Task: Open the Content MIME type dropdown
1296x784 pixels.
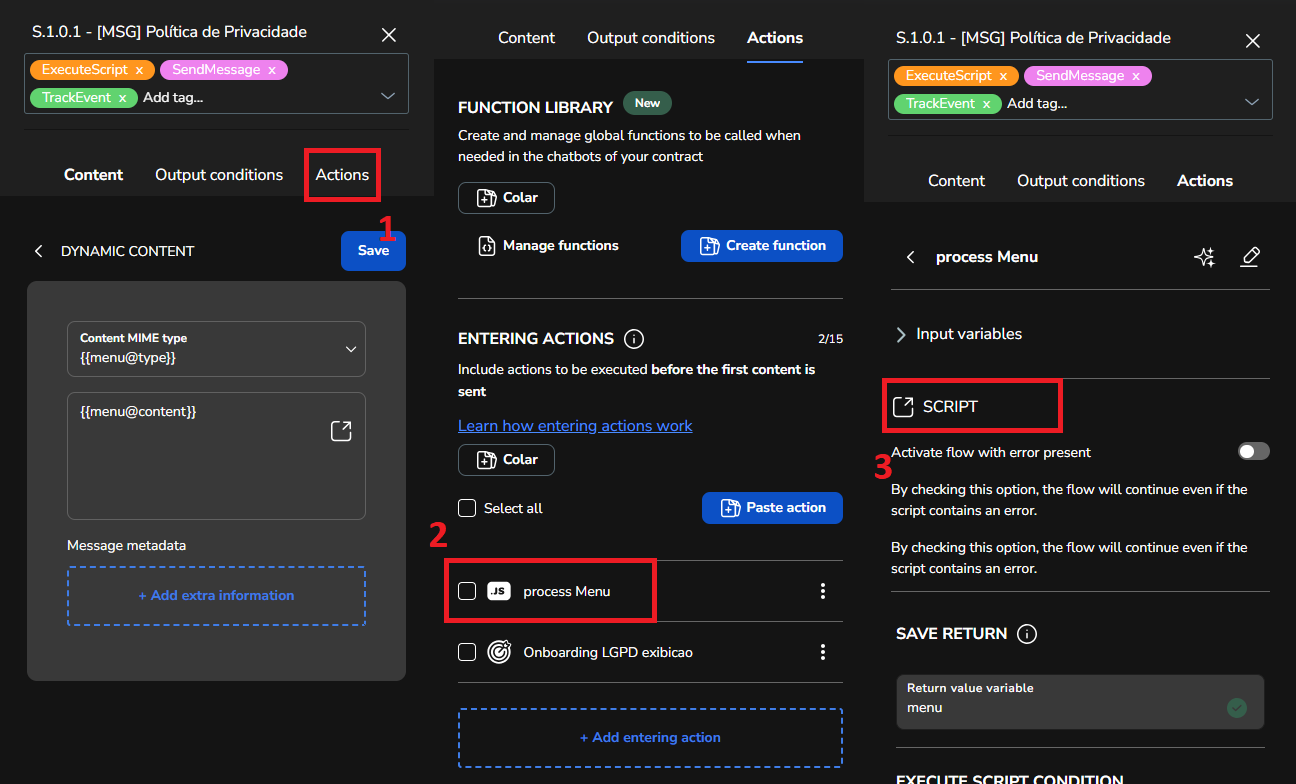Action: [x=216, y=349]
